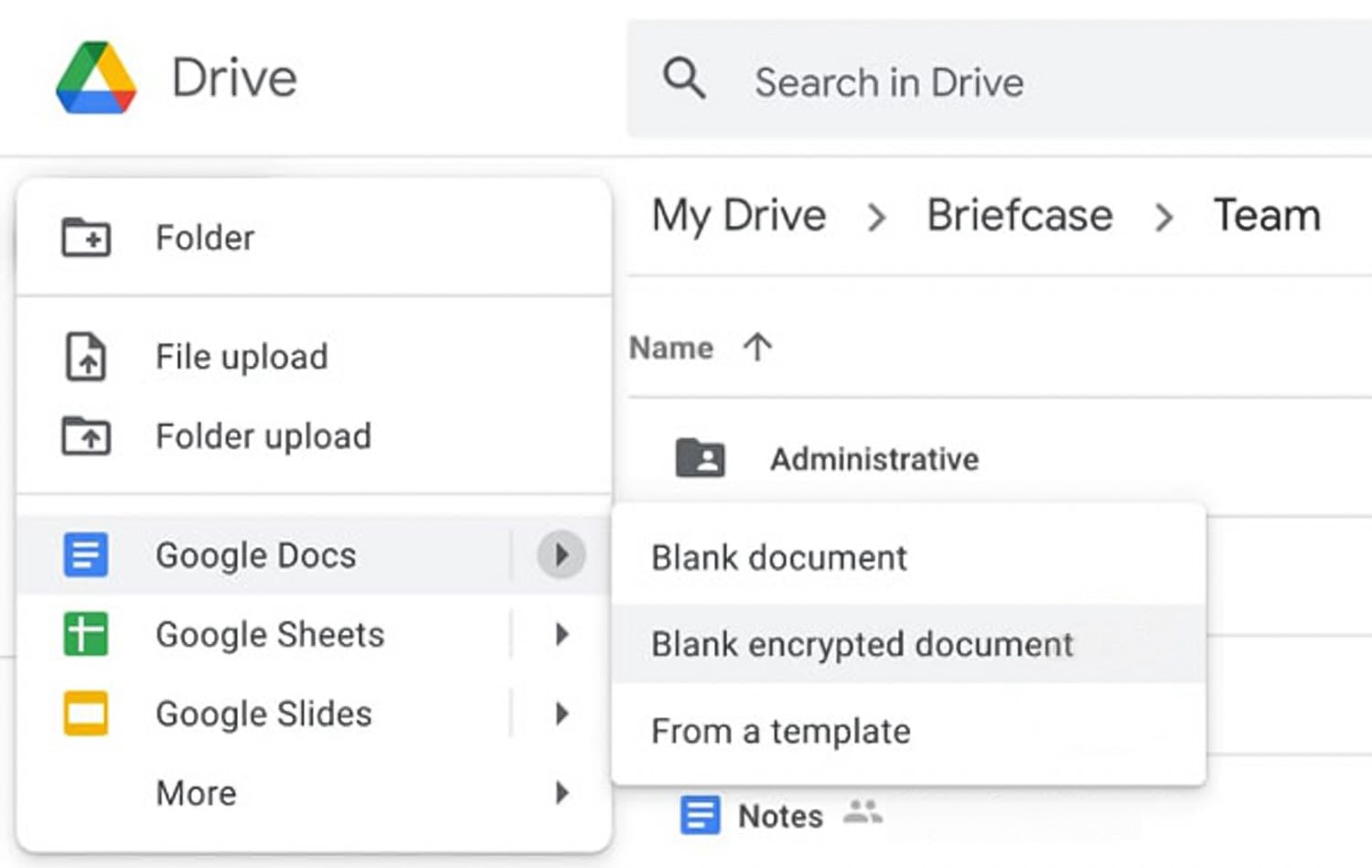Click the Google Sheets icon

click(x=86, y=634)
